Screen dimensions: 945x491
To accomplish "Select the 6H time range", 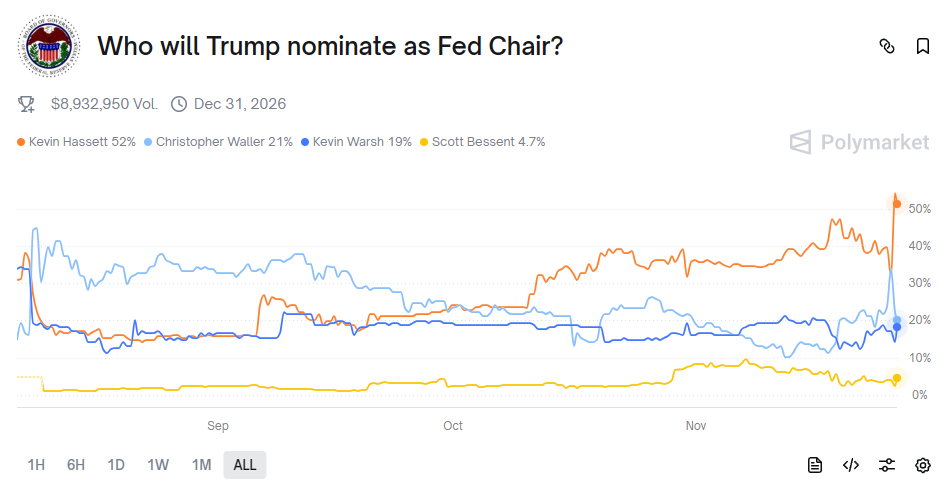I will (76, 465).
